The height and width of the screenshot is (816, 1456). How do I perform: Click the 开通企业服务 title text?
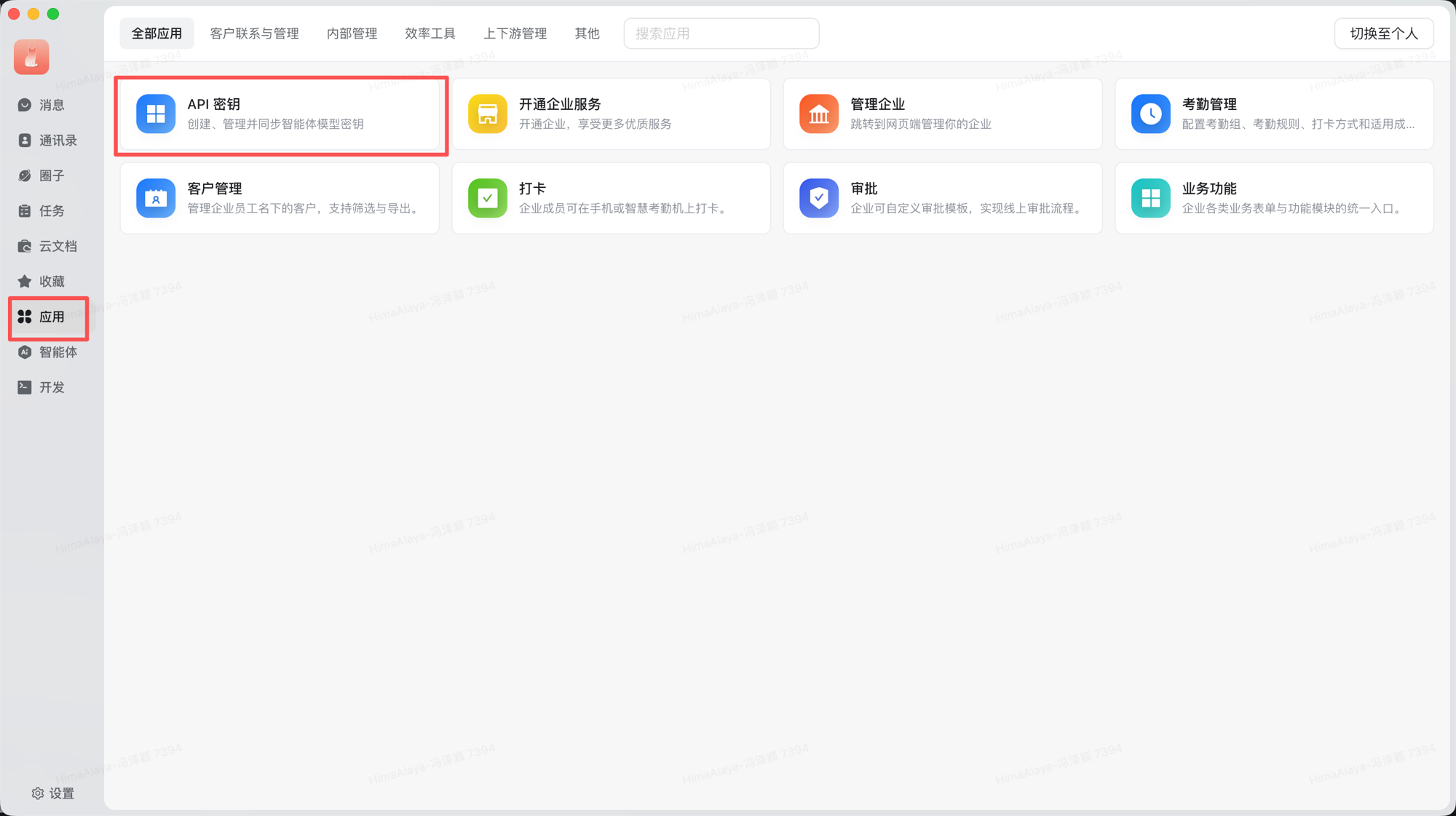pyautogui.click(x=559, y=104)
